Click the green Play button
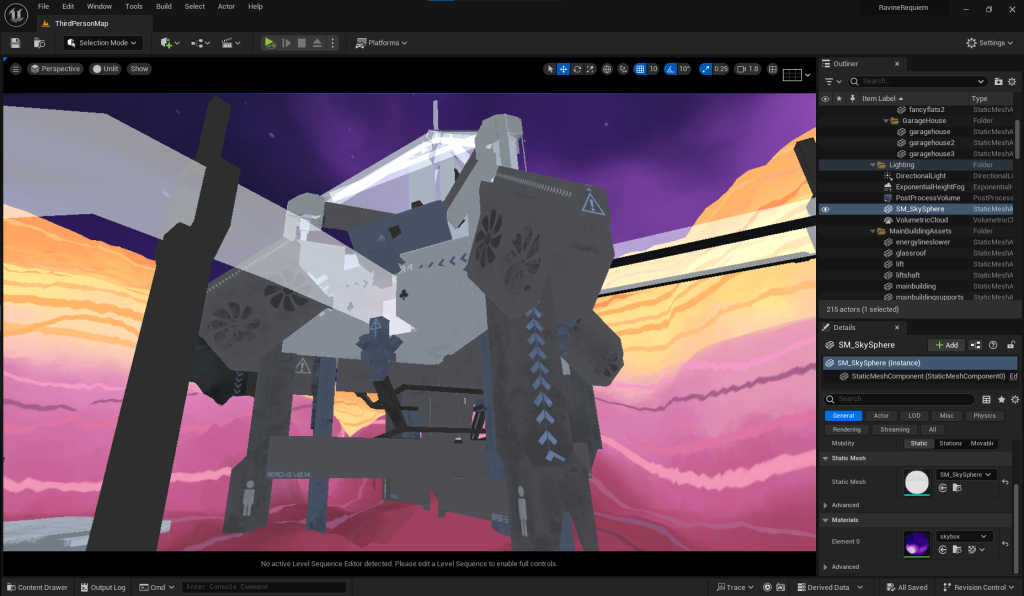 (x=269, y=43)
